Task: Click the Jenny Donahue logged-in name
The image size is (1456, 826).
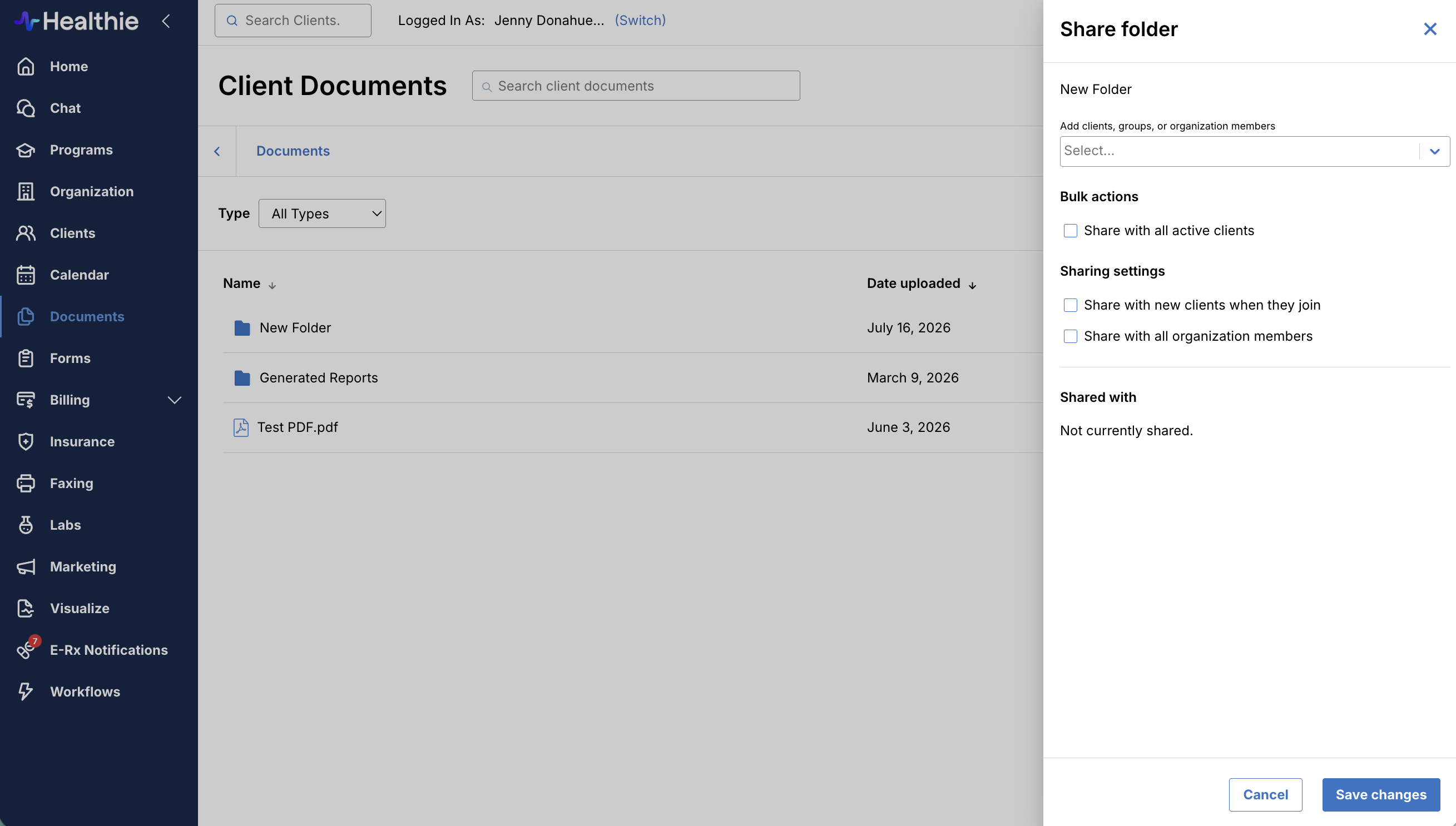Action: tap(549, 21)
